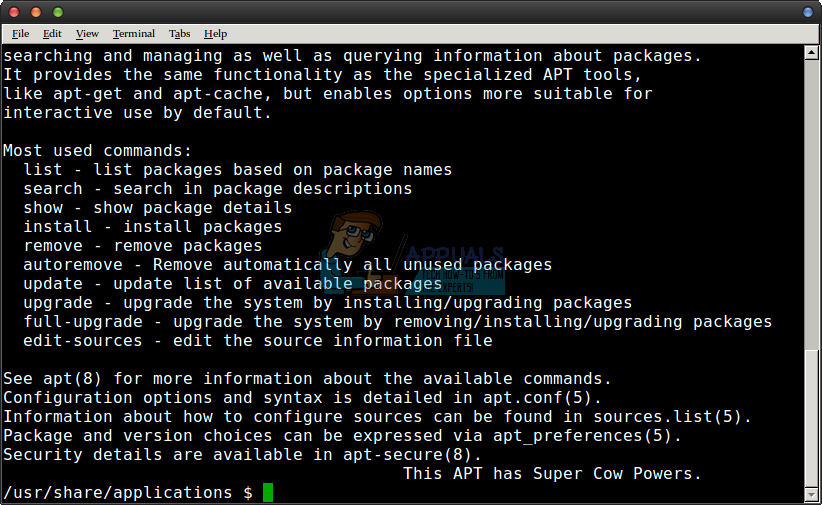Click the 'full-upgrade' command line
822x505 pixels.
click(397, 321)
